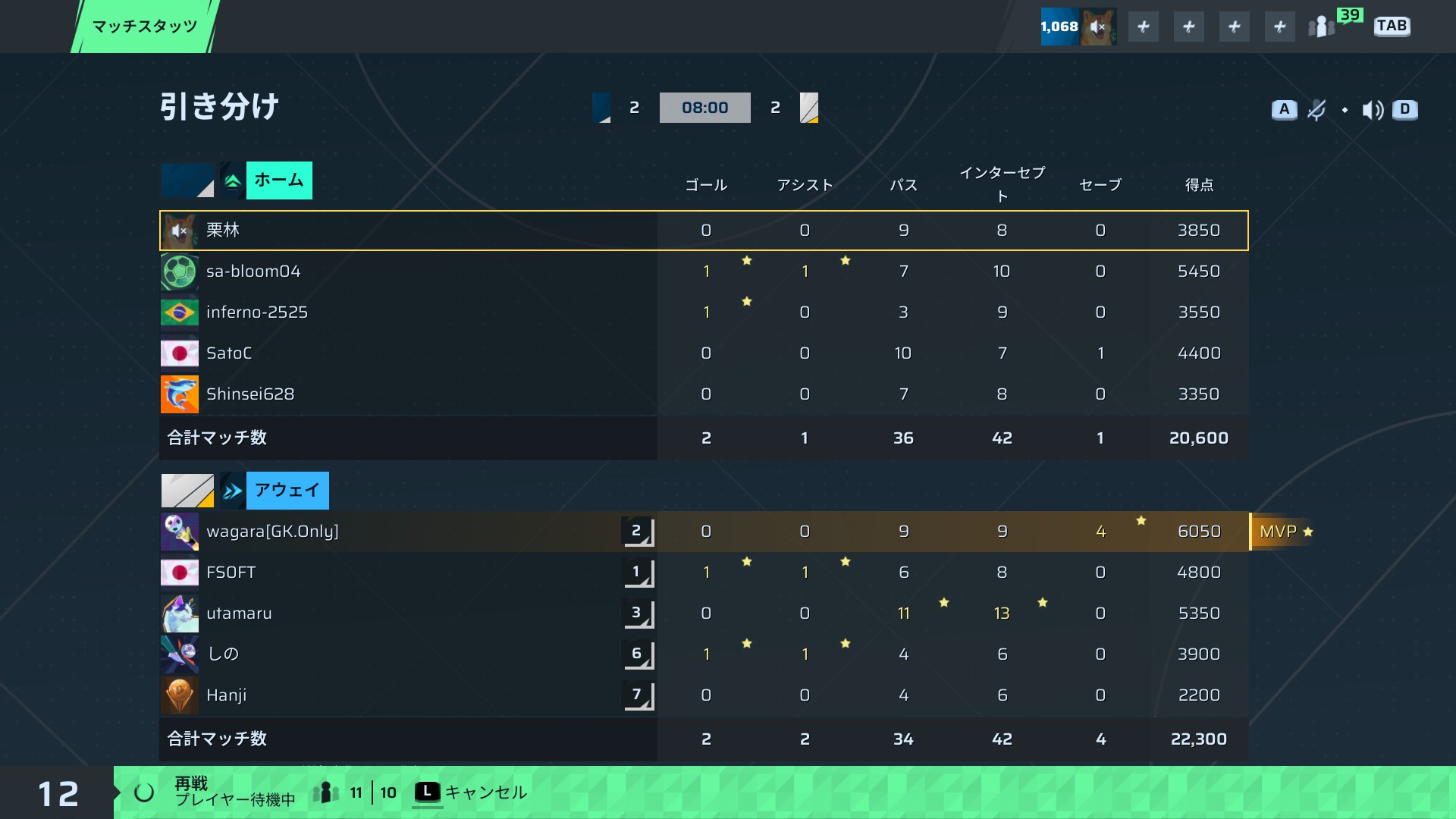Click the home team banner flag
This screenshot has height=819, width=1456.
click(x=187, y=180)
